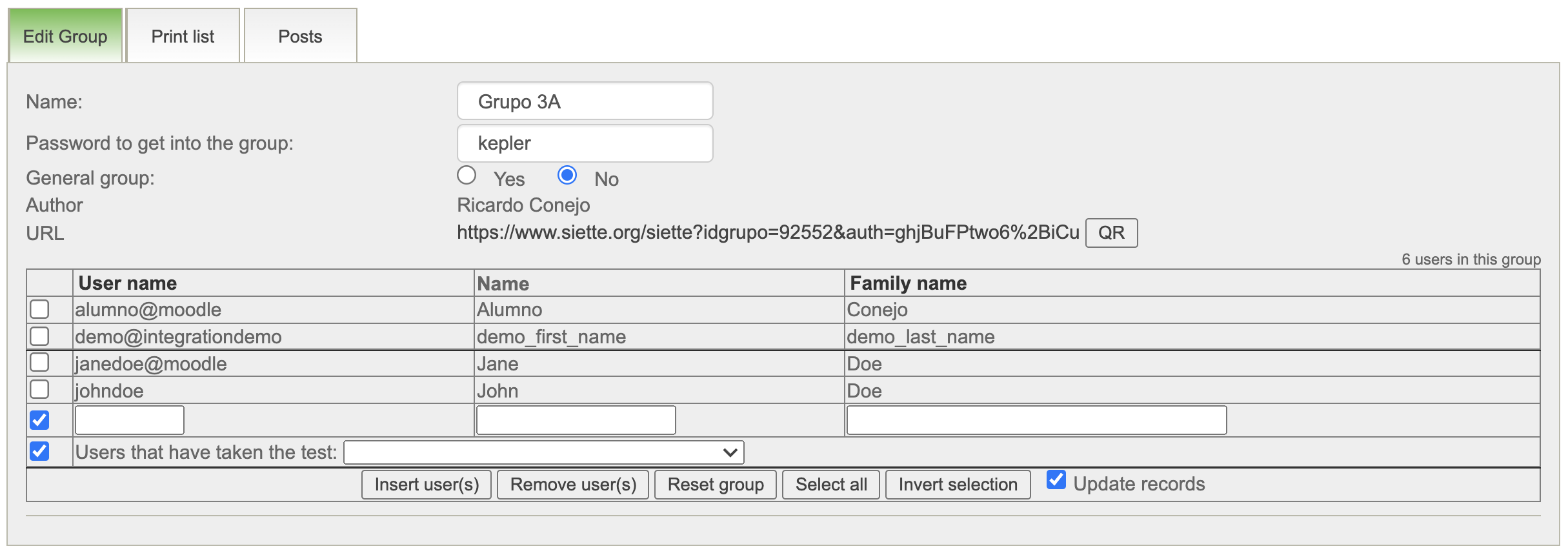Open the Posts tab
This screenshot has height=555, width=1568.
[300, 36]
